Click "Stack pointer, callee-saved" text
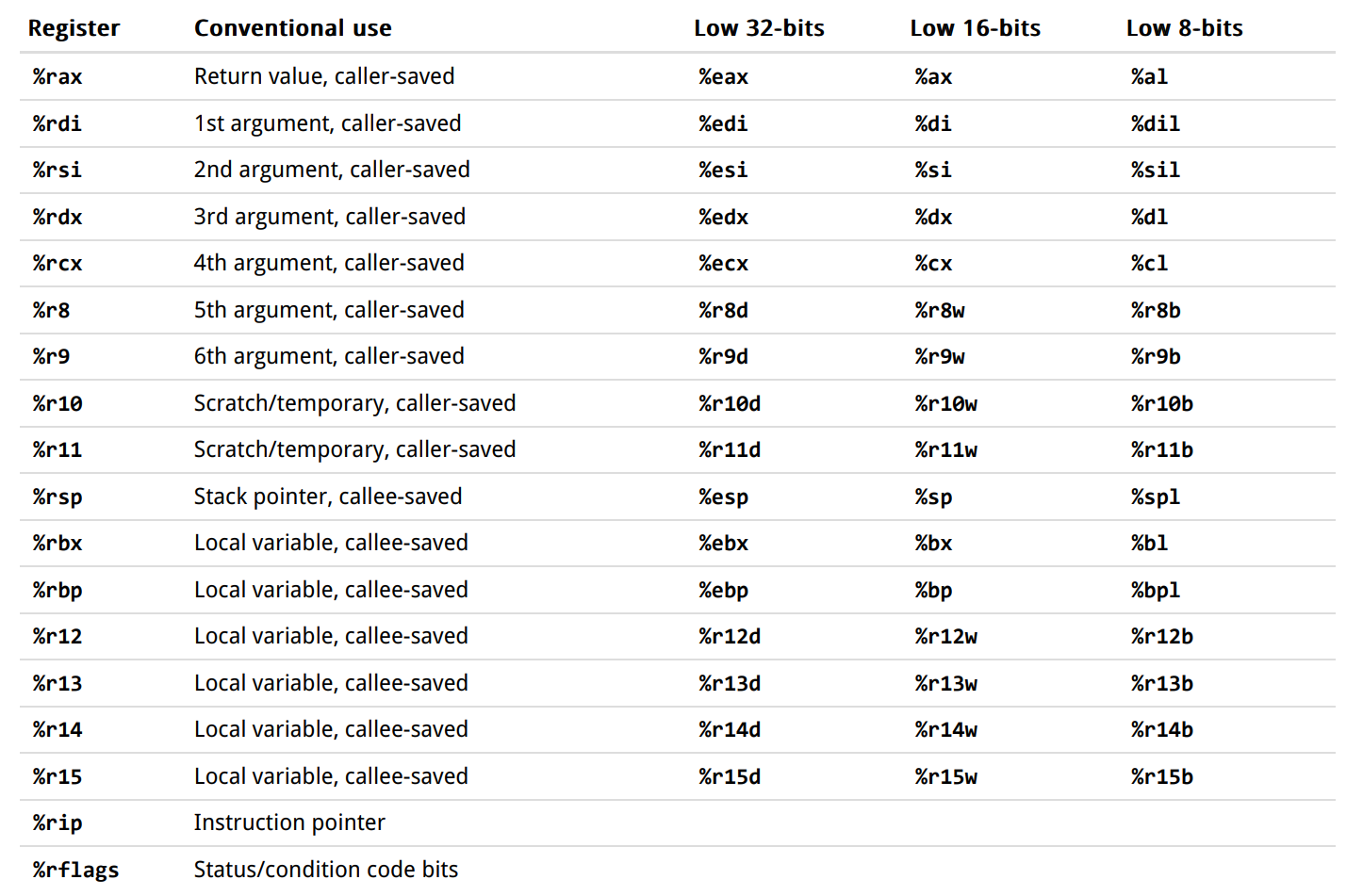The height and width of the screenshot is (896, 1363). pos(328,497)
